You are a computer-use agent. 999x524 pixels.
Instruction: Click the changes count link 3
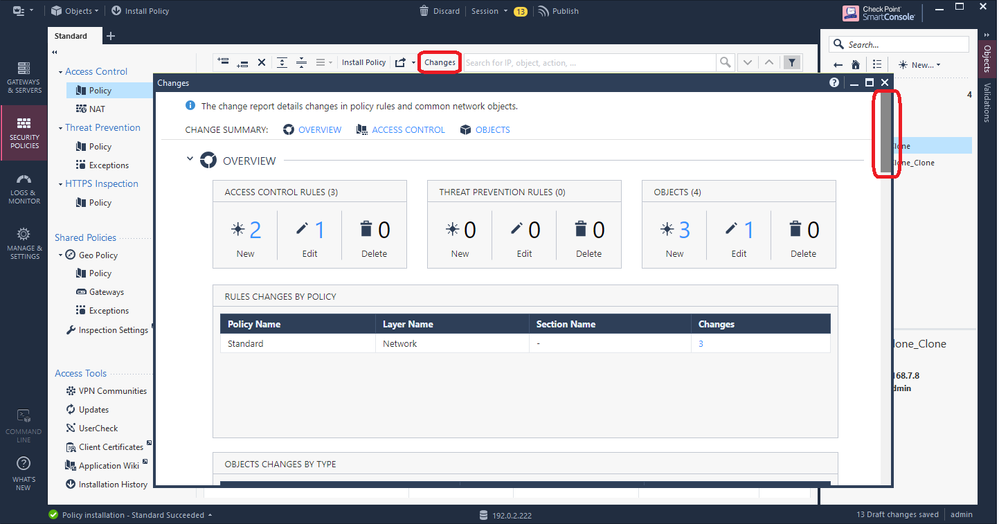701,344
